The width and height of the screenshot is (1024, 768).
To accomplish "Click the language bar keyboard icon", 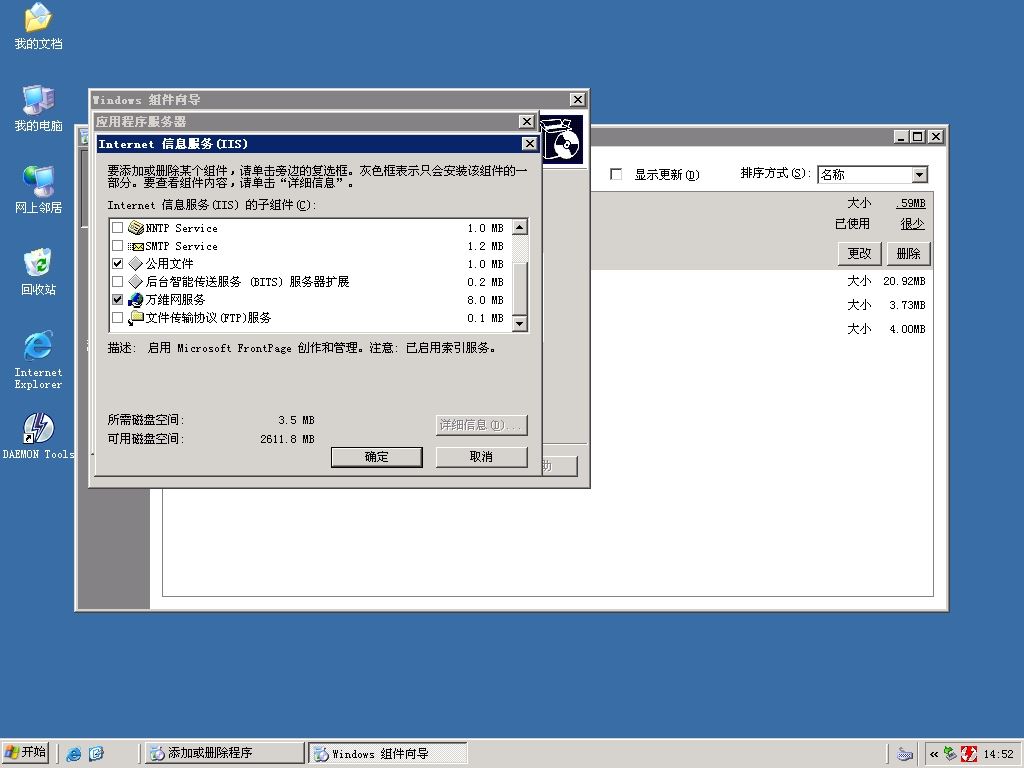I will coord(904,754).
